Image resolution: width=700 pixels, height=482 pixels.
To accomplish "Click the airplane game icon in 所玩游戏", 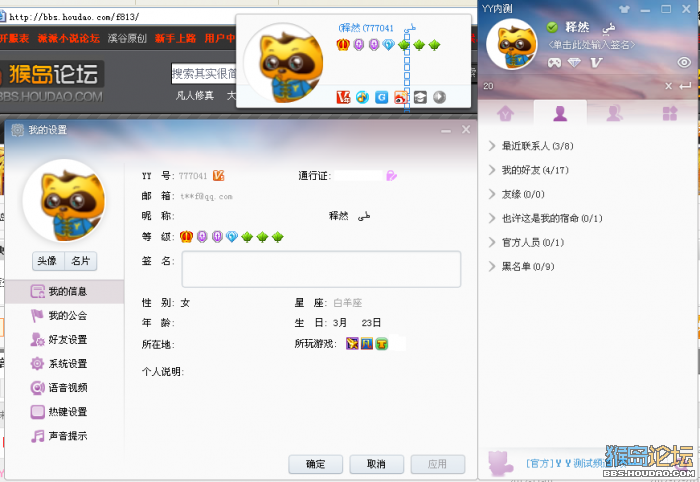I will (352, 344).
